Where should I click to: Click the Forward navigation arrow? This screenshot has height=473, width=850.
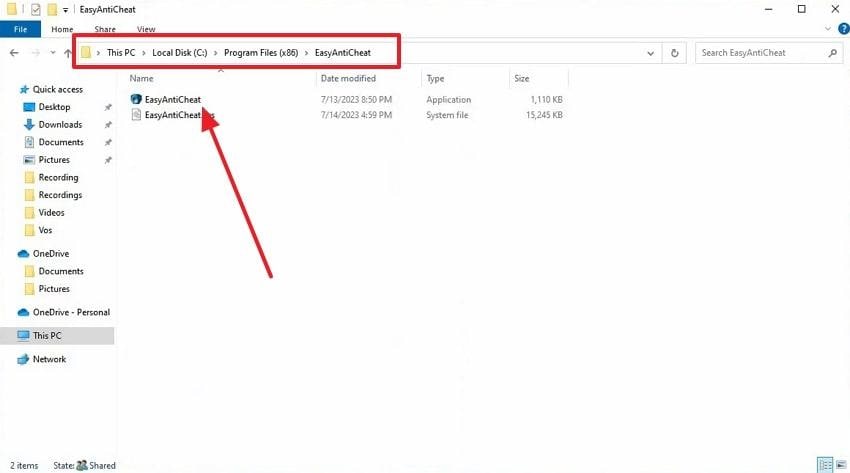(x=35, y=53)
